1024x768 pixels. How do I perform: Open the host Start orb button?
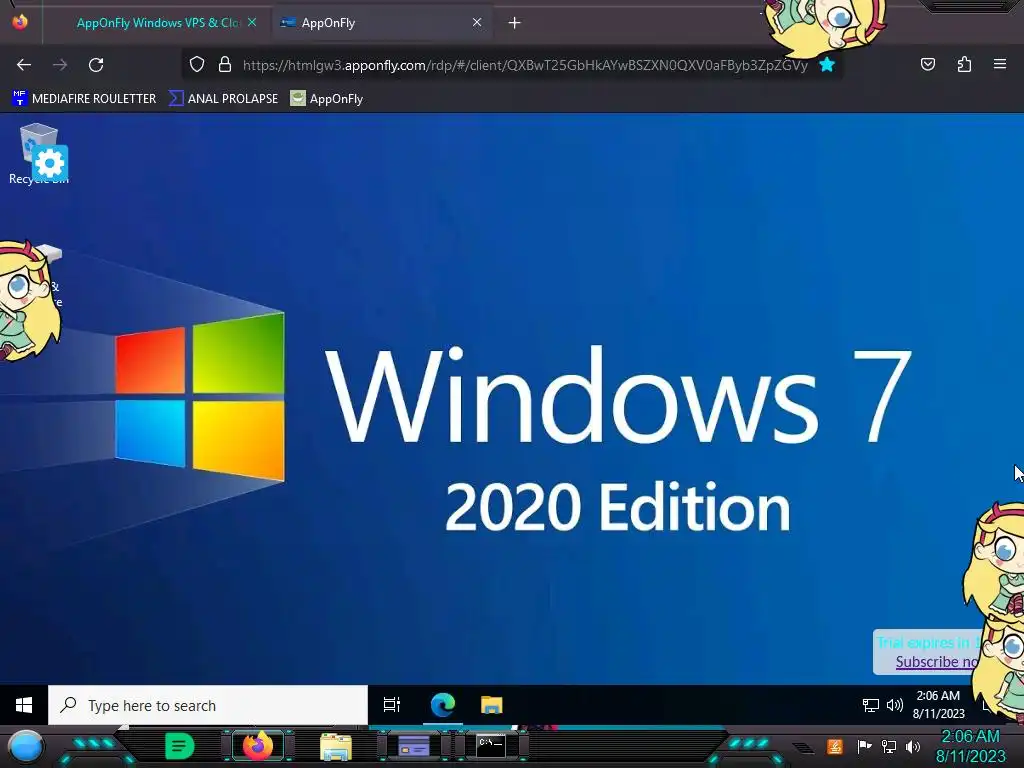[25, 747]
